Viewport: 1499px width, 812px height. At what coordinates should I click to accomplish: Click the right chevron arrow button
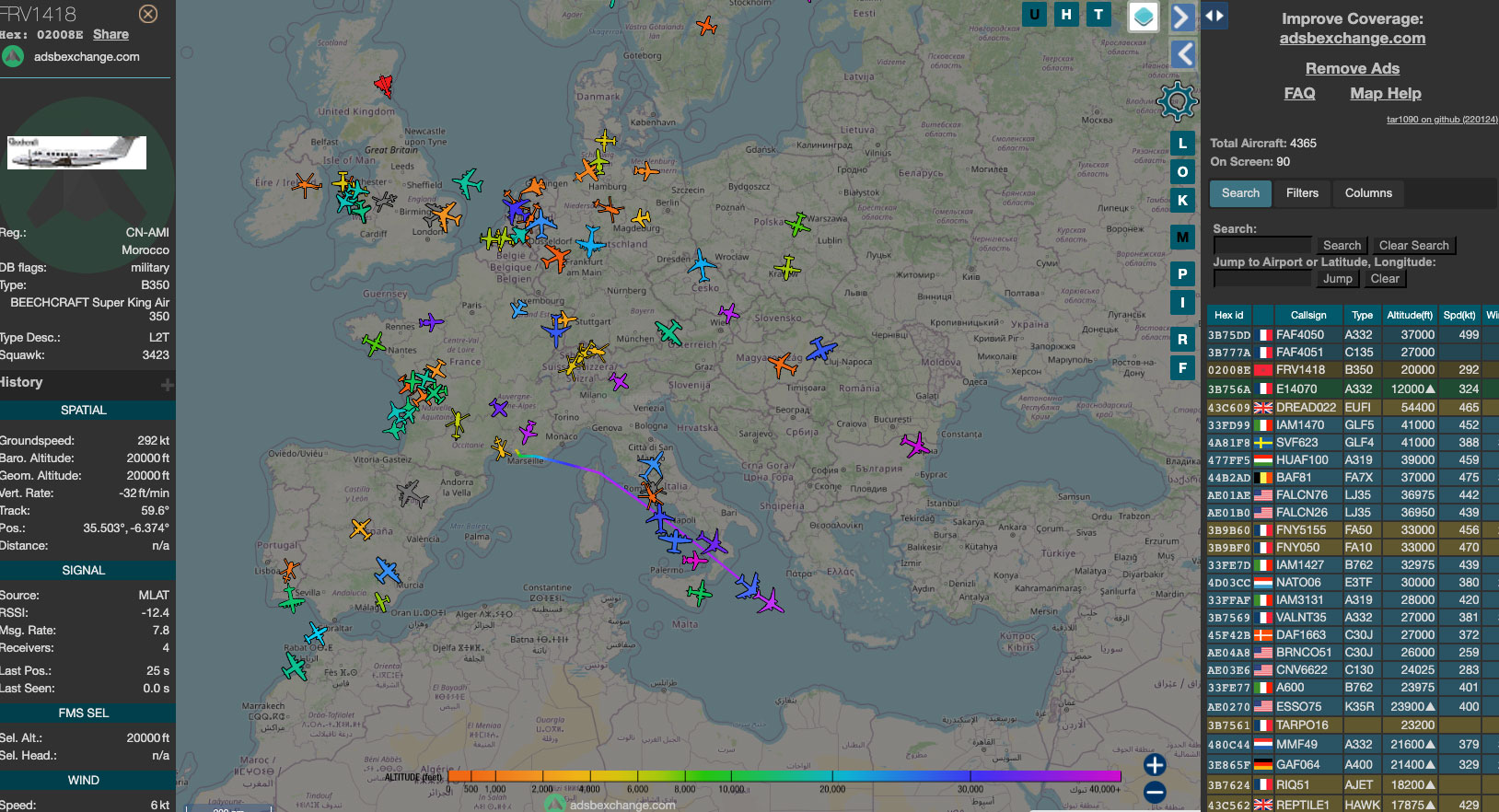1182,17
